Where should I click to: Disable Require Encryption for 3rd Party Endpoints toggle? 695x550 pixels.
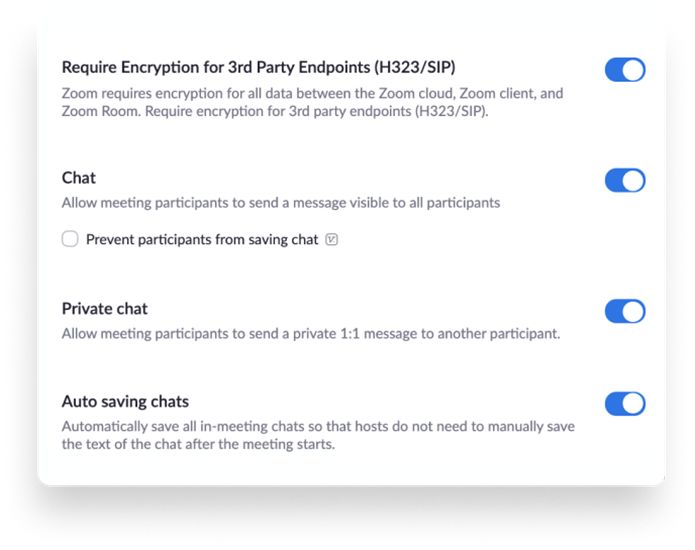(x=625, y=70)
